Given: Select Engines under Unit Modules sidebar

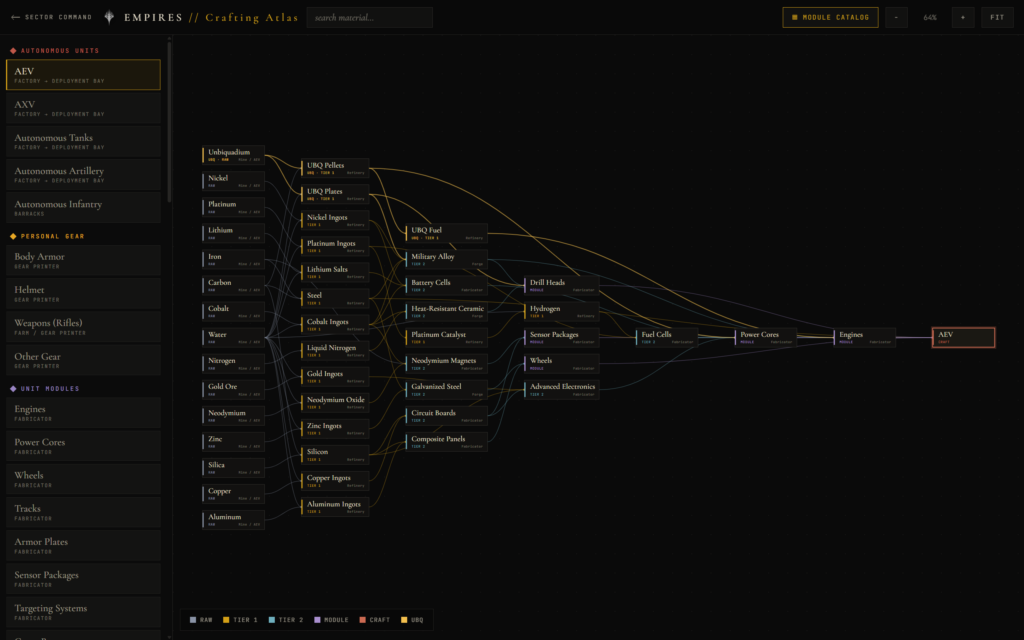Looking at the screenshot, I should tap(83, 413).
